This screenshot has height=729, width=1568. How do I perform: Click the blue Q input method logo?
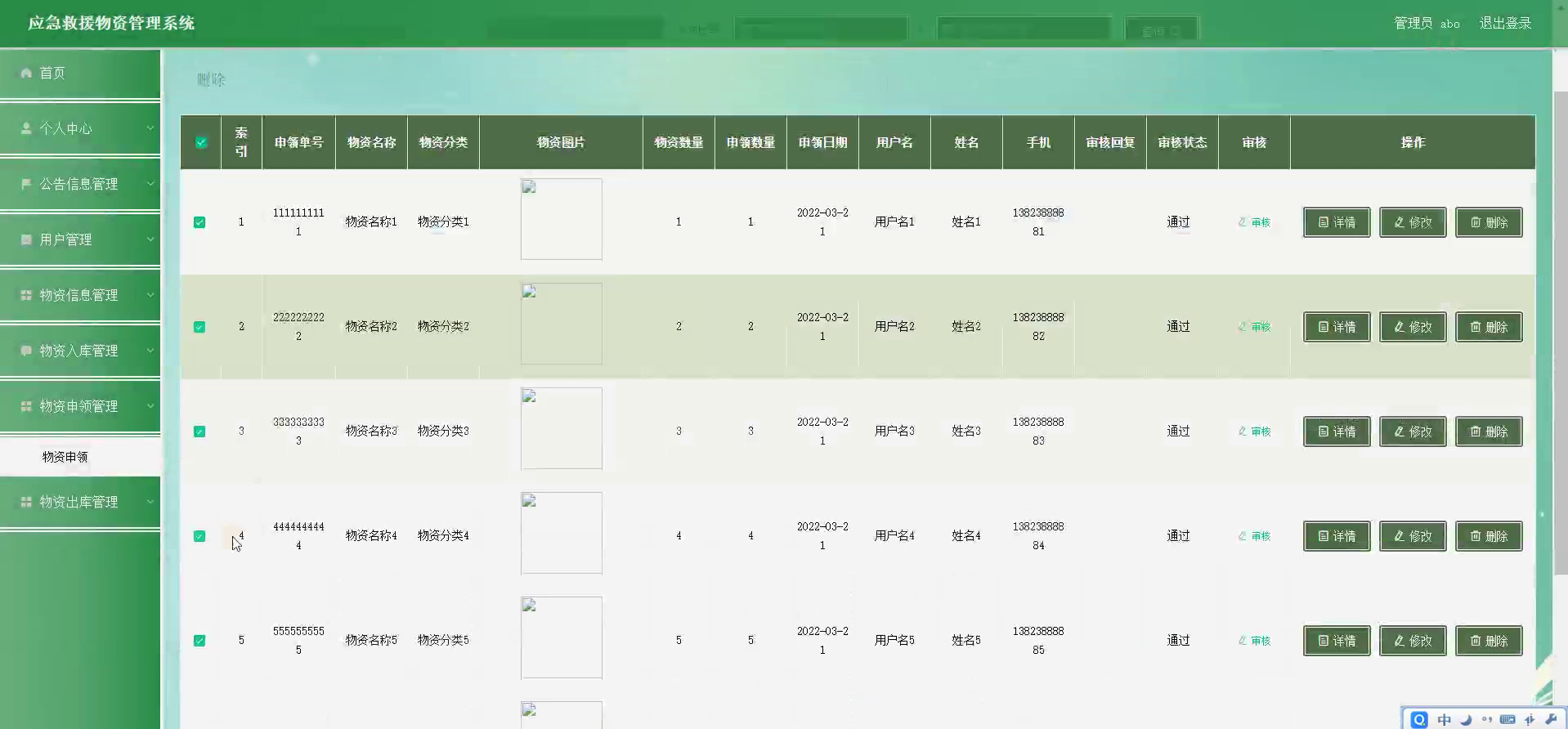tap(1419, 719)
